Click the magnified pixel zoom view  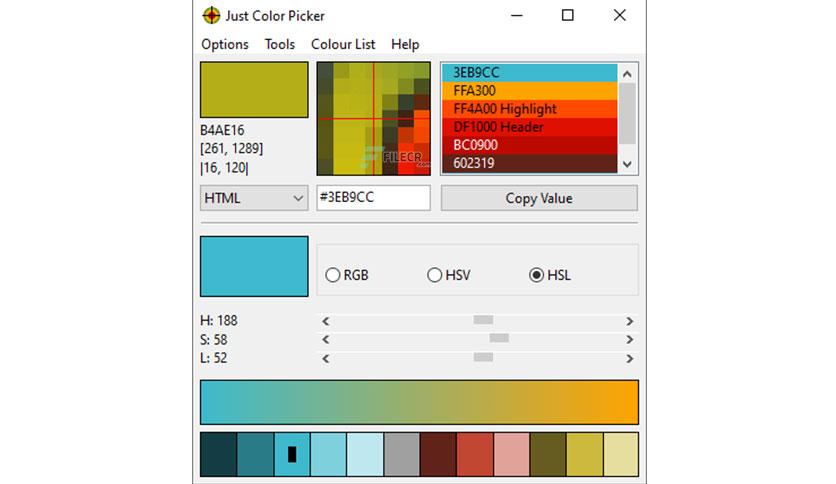coord(373,118)
